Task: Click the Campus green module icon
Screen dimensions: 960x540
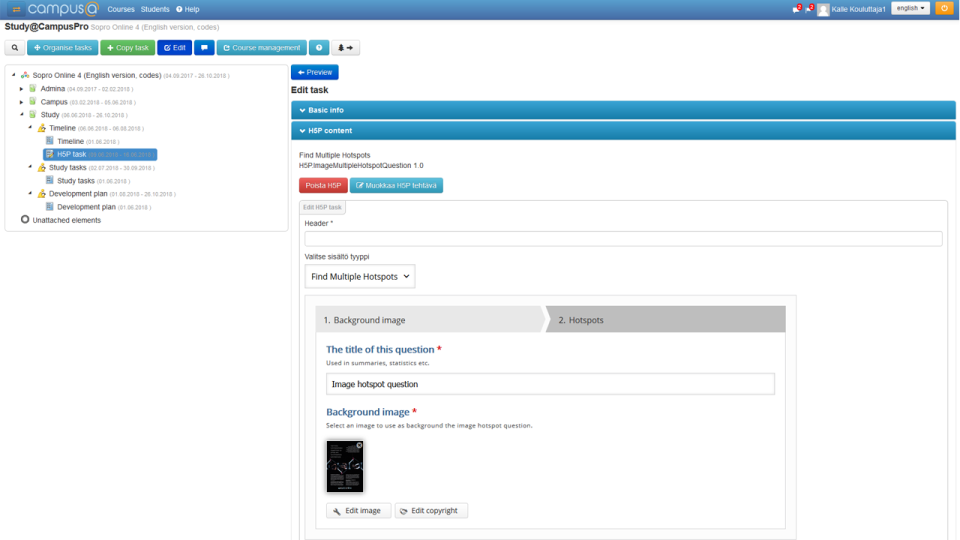Action: pos(33,102)
